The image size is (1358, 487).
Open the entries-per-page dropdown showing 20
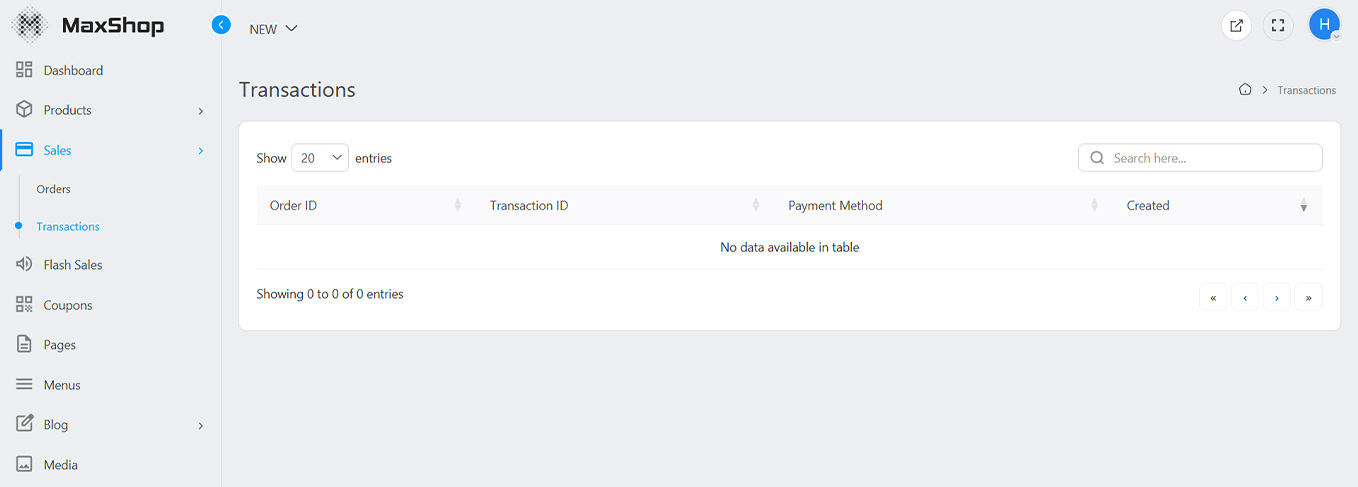(320, 158)
